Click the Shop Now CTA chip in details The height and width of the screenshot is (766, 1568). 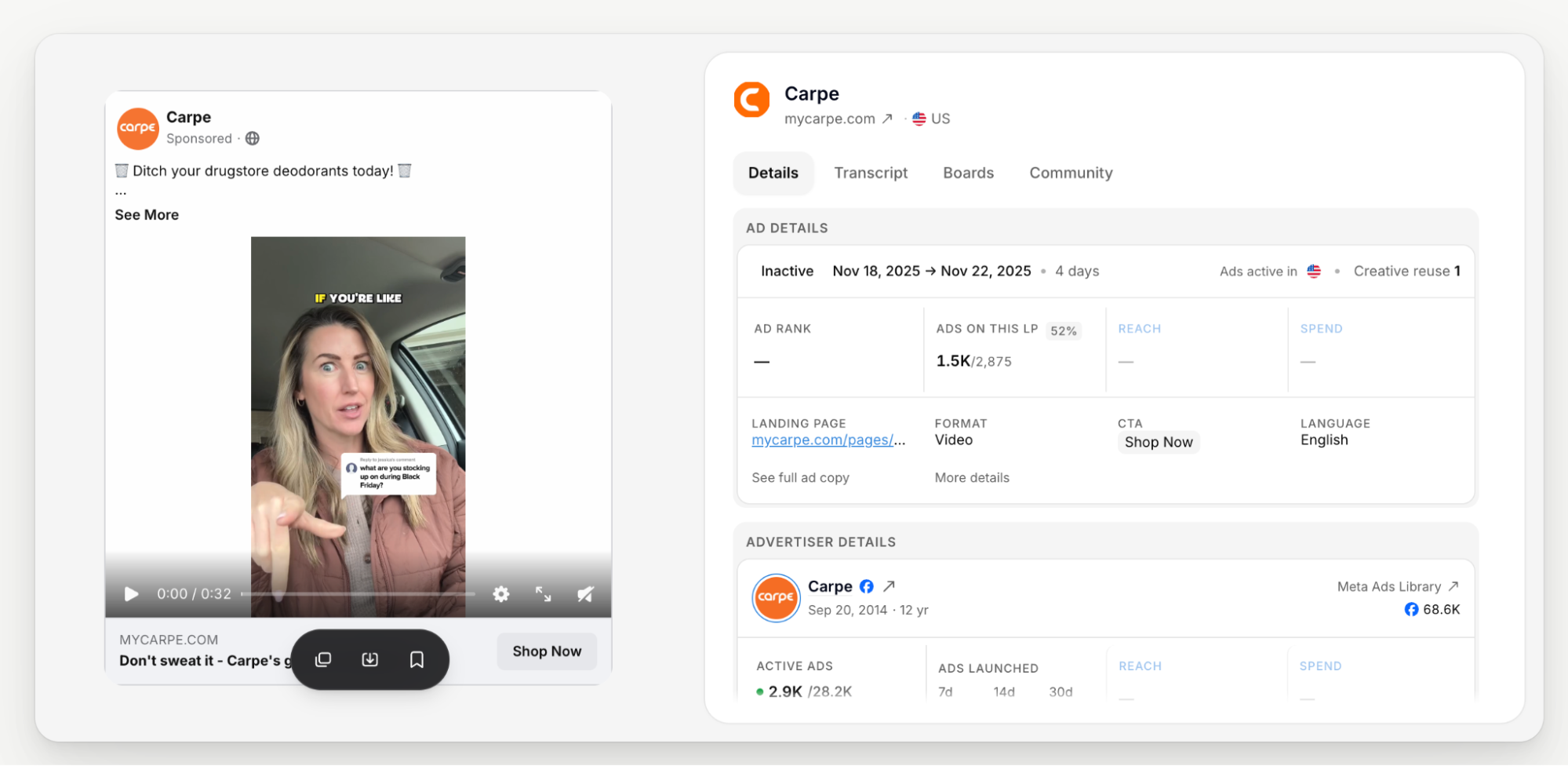(1159, 442)
